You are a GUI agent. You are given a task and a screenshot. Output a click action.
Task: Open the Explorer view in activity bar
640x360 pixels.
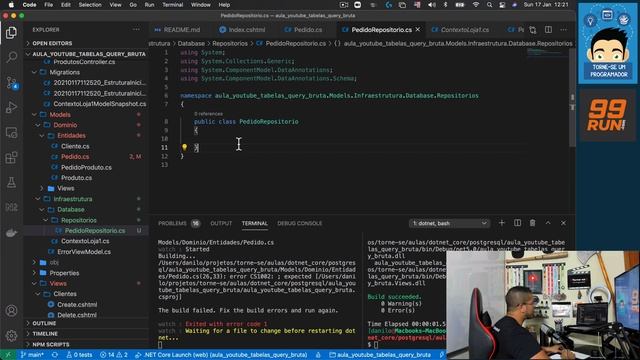(11, 33)
